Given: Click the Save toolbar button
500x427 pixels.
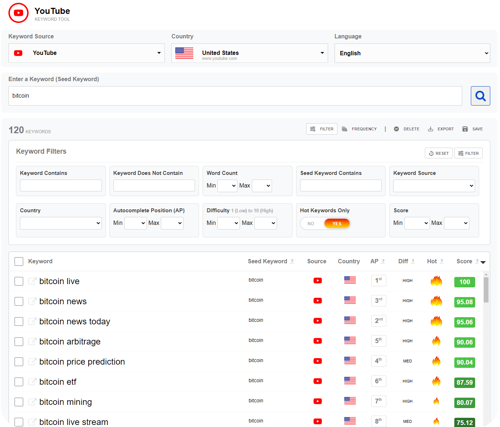Looking at the screenshot, I should [x=472, y=129].
